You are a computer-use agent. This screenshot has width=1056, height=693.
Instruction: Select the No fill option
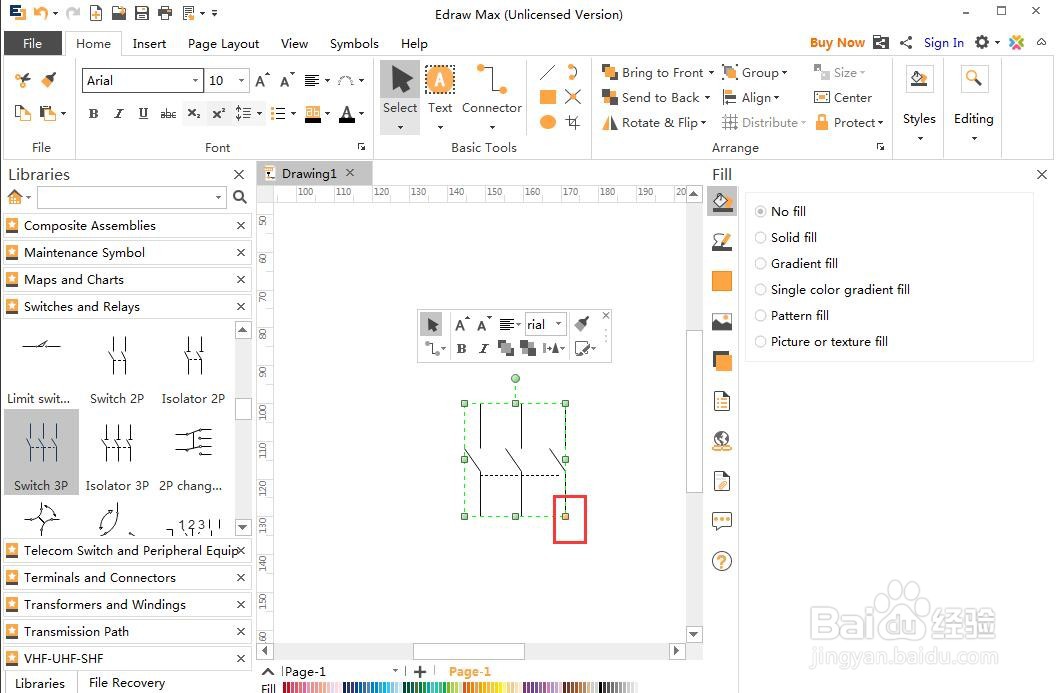(x=781, y=211)
